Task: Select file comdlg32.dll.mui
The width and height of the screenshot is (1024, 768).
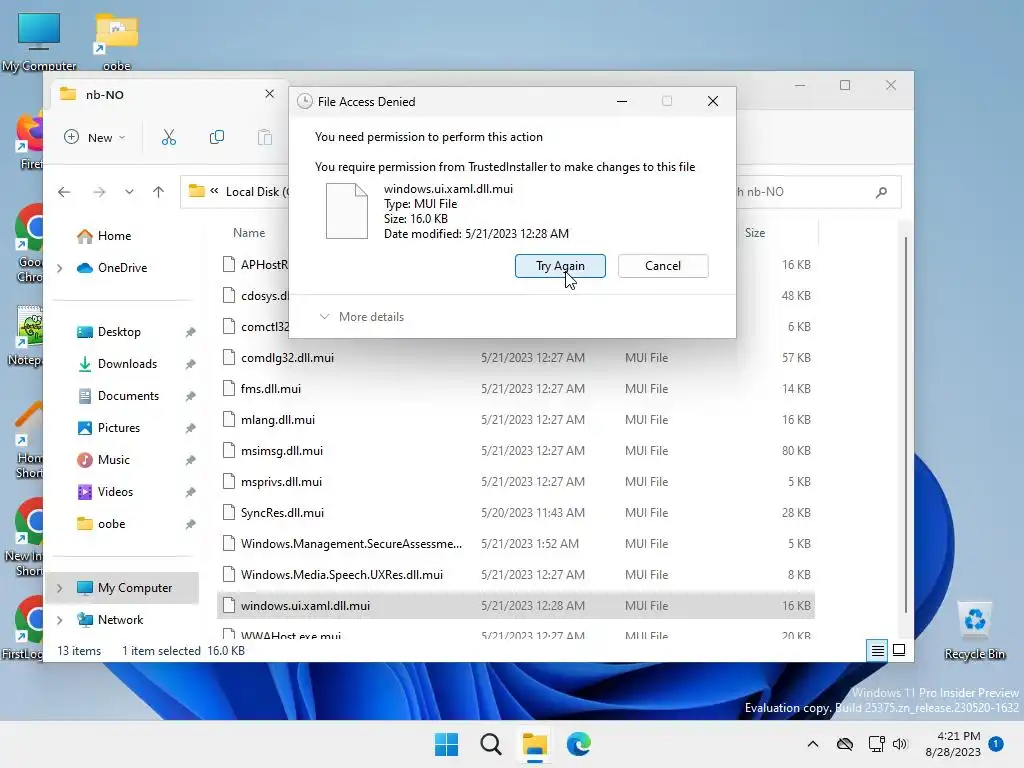Action: click(x=516, y=358)
